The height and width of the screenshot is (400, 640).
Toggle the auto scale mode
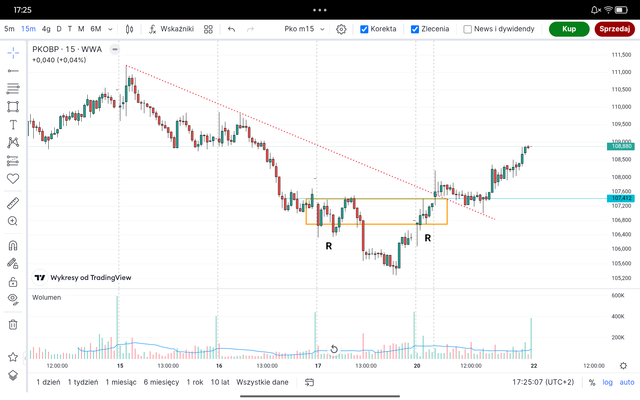[x=627, y=382]
